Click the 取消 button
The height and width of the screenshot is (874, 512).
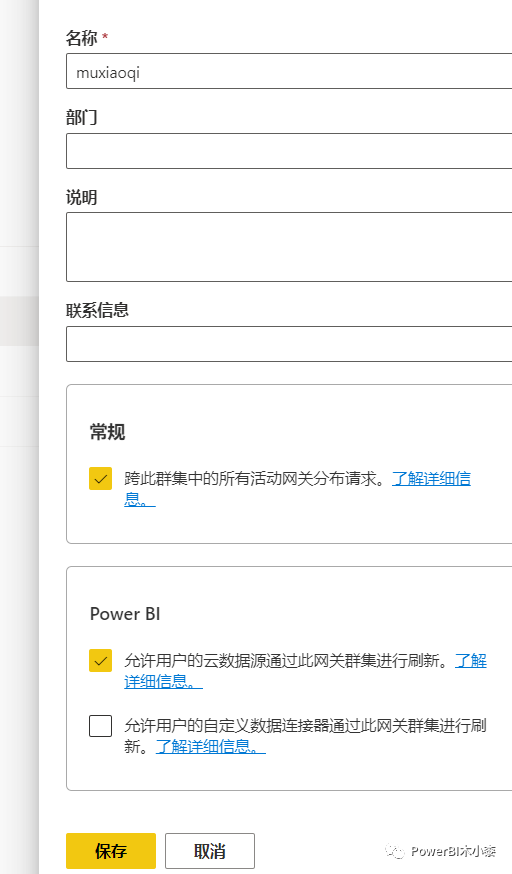(x=210, y=851)
